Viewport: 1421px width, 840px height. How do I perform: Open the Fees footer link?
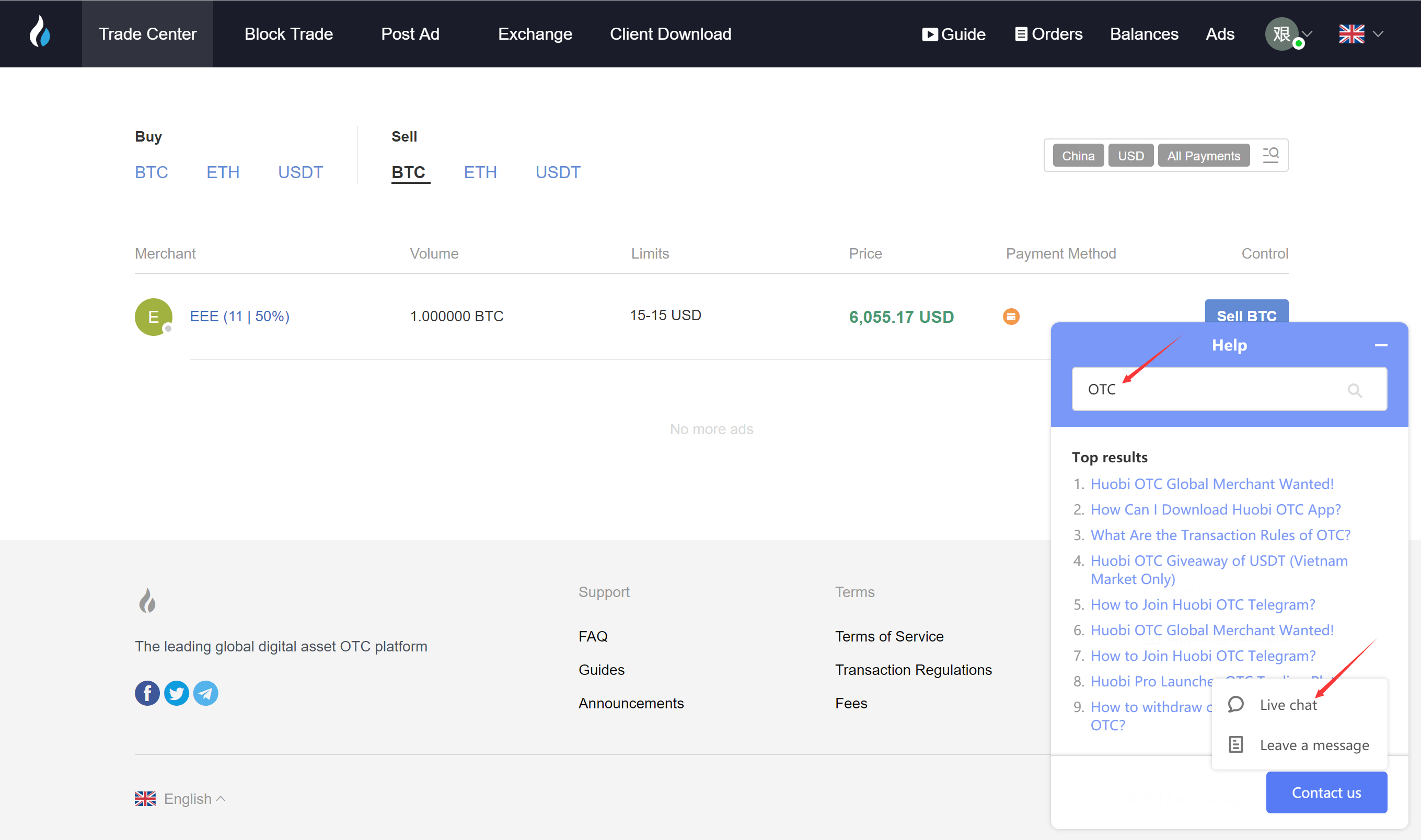point(851,703)
